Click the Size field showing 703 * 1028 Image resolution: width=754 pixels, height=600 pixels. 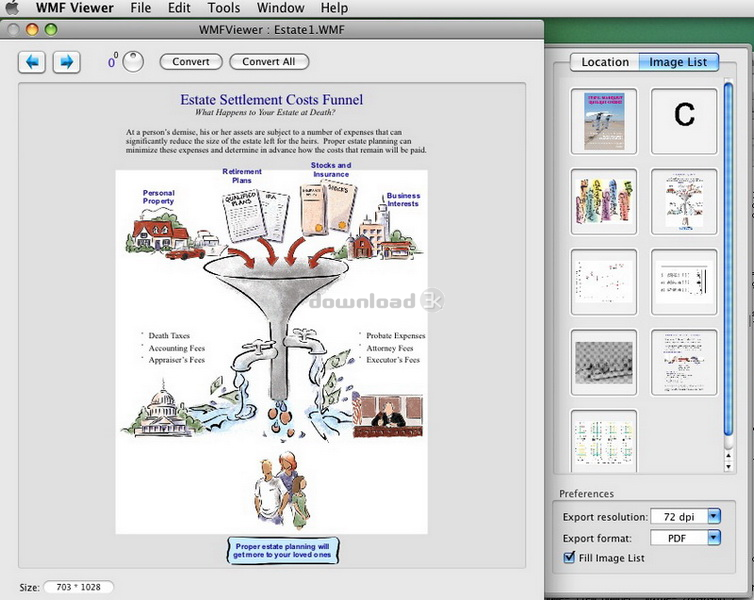tap(78, 587)
